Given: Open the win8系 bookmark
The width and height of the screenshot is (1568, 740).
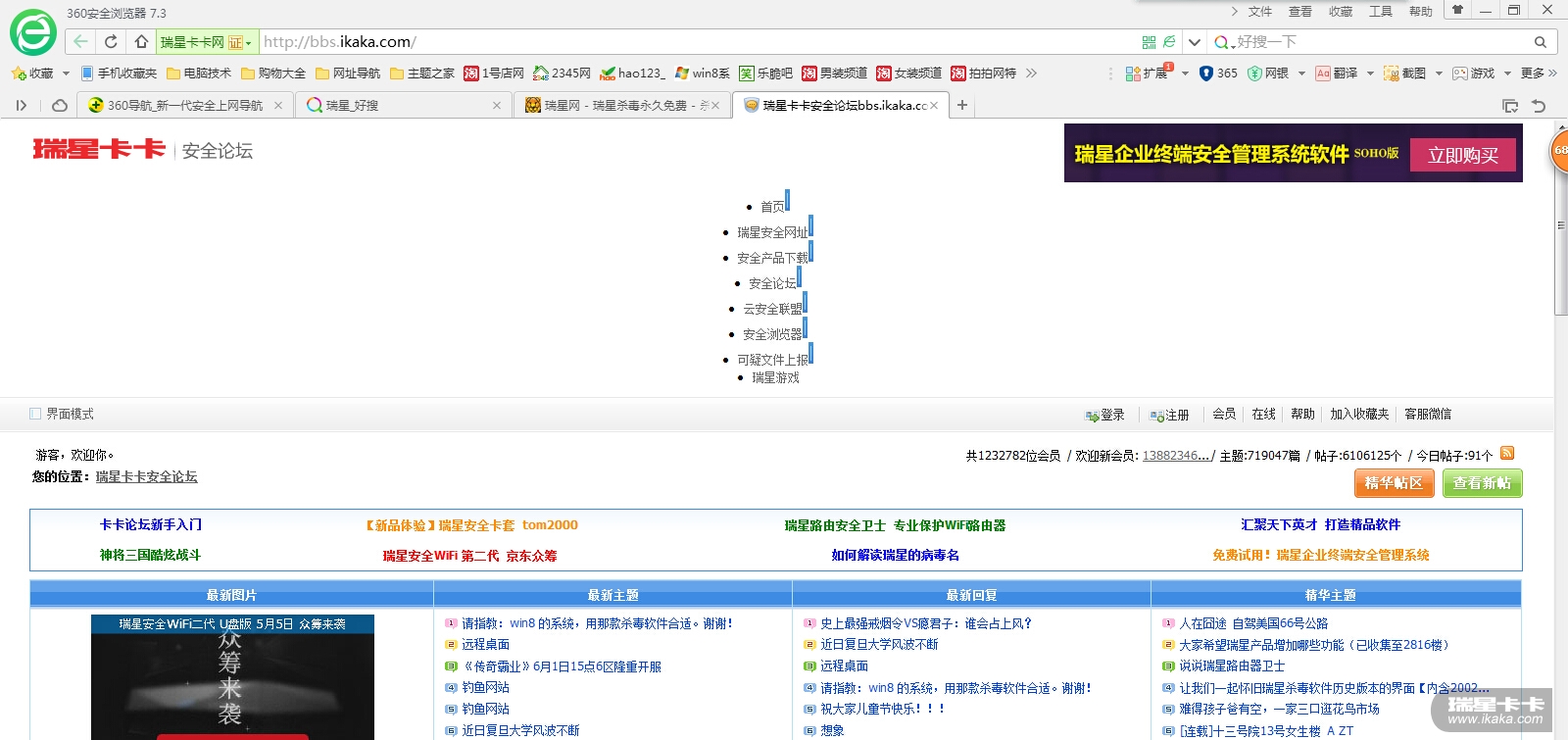Looking at the screenshot, I should click(703, 73).
